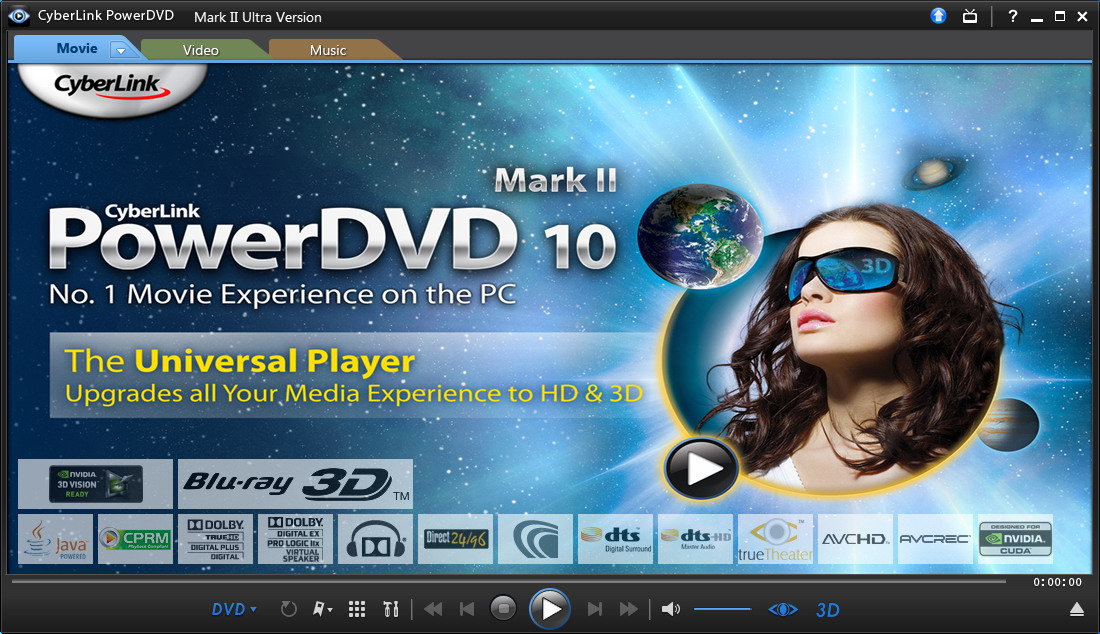Click the large play button on the banner
The height and width of the screenshot is (634, 1100).
click(701, 468)
